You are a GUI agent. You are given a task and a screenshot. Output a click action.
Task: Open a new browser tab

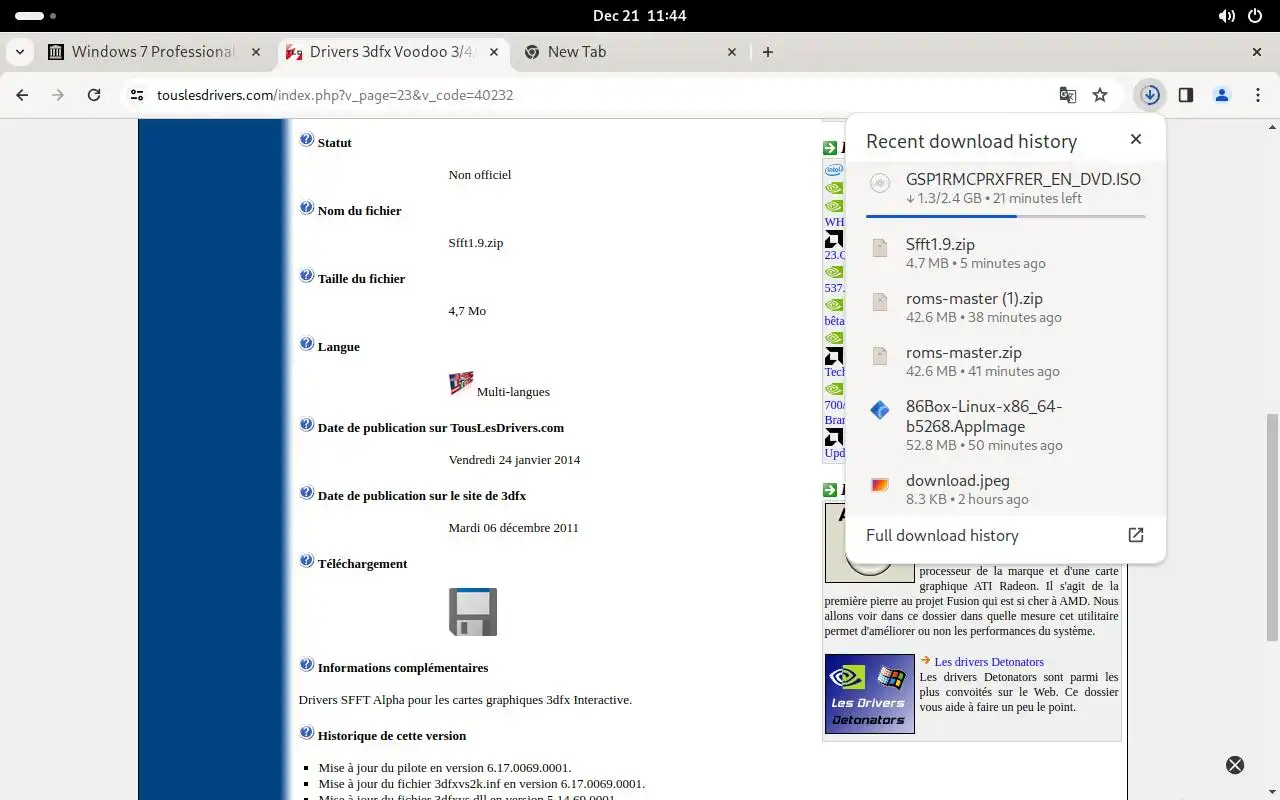768,52
